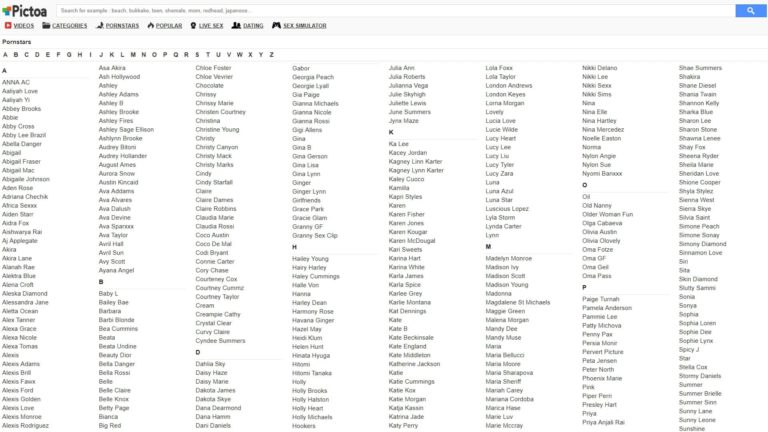This screenshot has width=768, height=432.
Task: Open the Dating menu link
Action: pyautogui.click(x=253, y=25)
